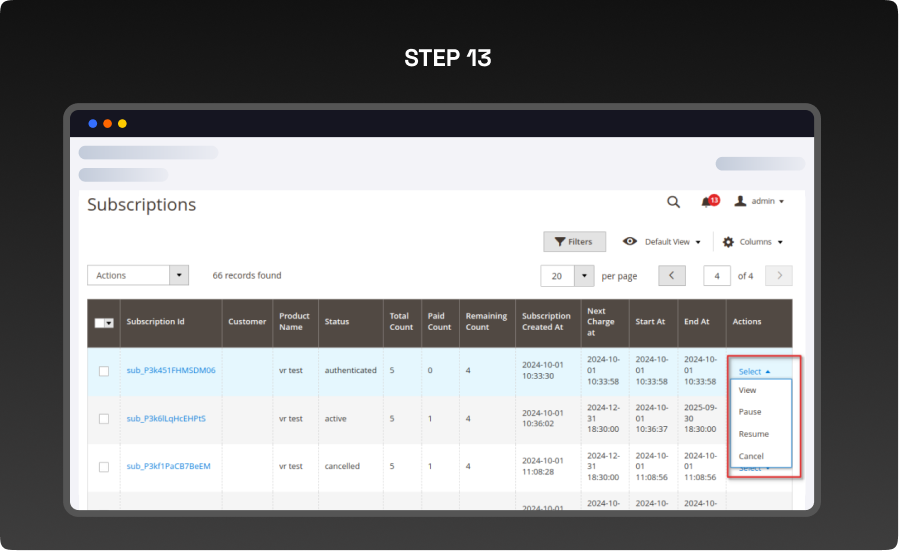Check the box for sub_P3kf1PaCB7BeEM row
Image resolution: width=899 pixels, height=551 pixels.
[x=104, y=467]
